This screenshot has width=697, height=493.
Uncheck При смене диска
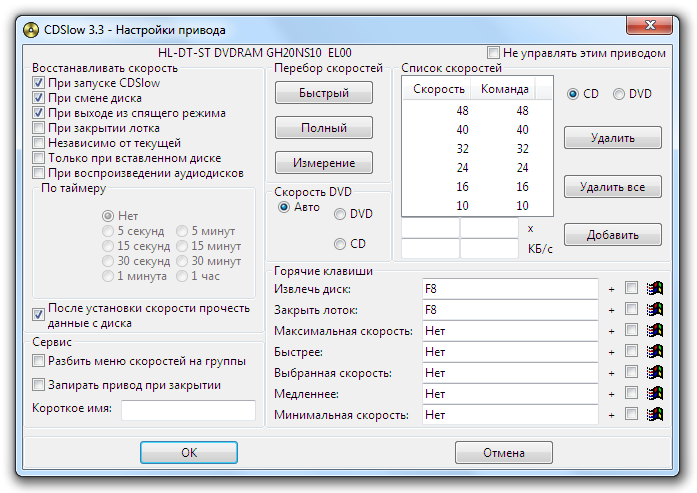point(39,98)
